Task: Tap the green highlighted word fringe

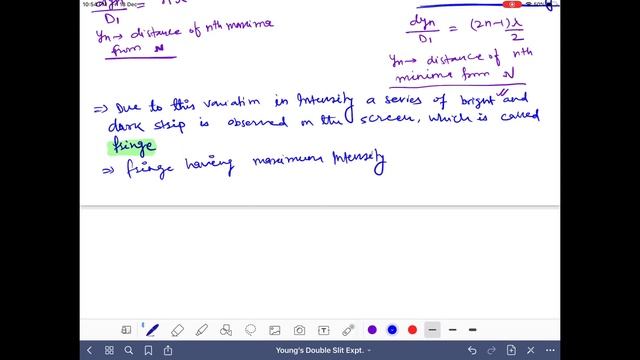Action: pyautogui.click(x=132, y=147)
